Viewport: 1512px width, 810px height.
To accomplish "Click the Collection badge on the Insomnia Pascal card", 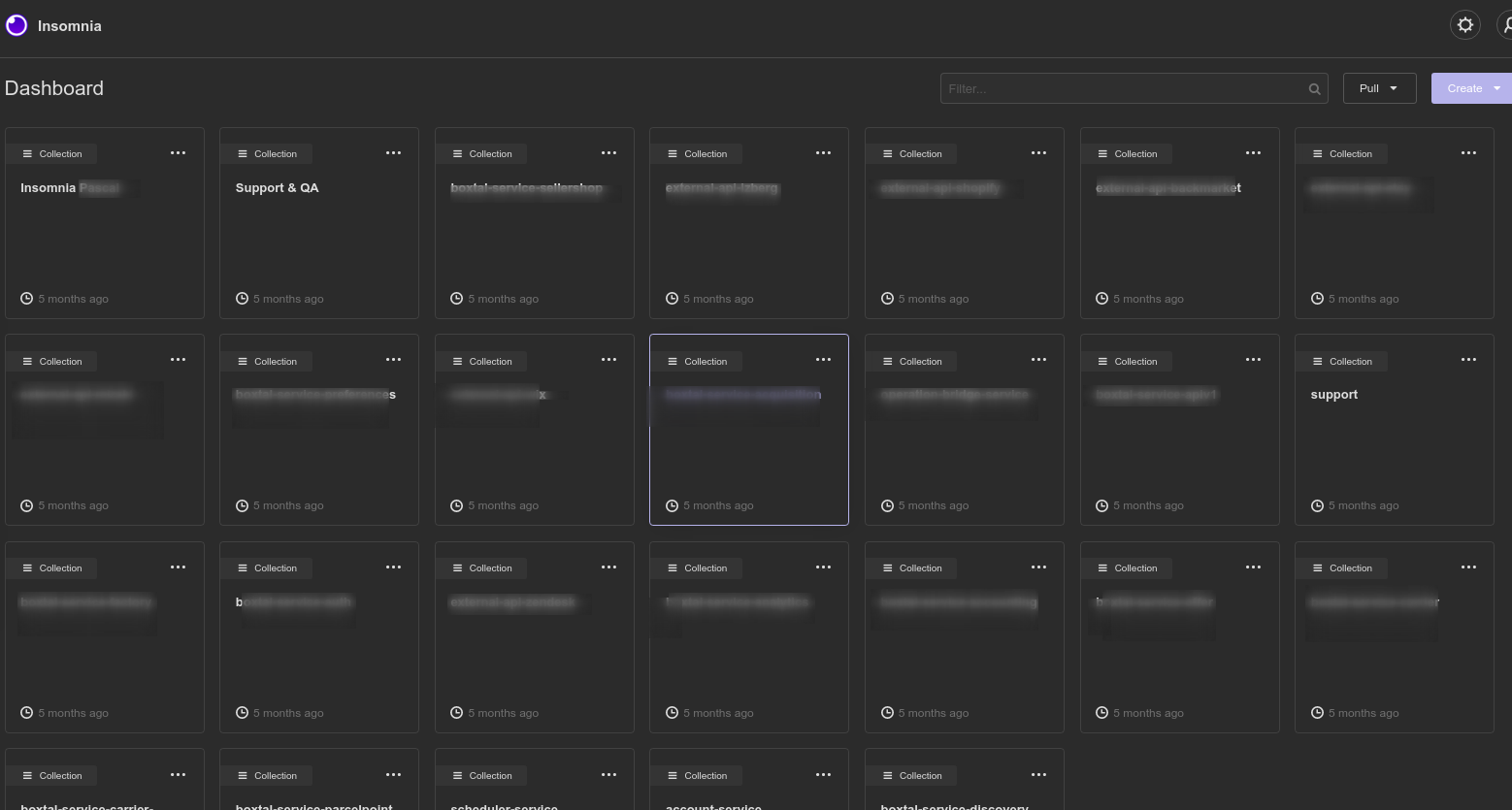I will click(51, 153).
